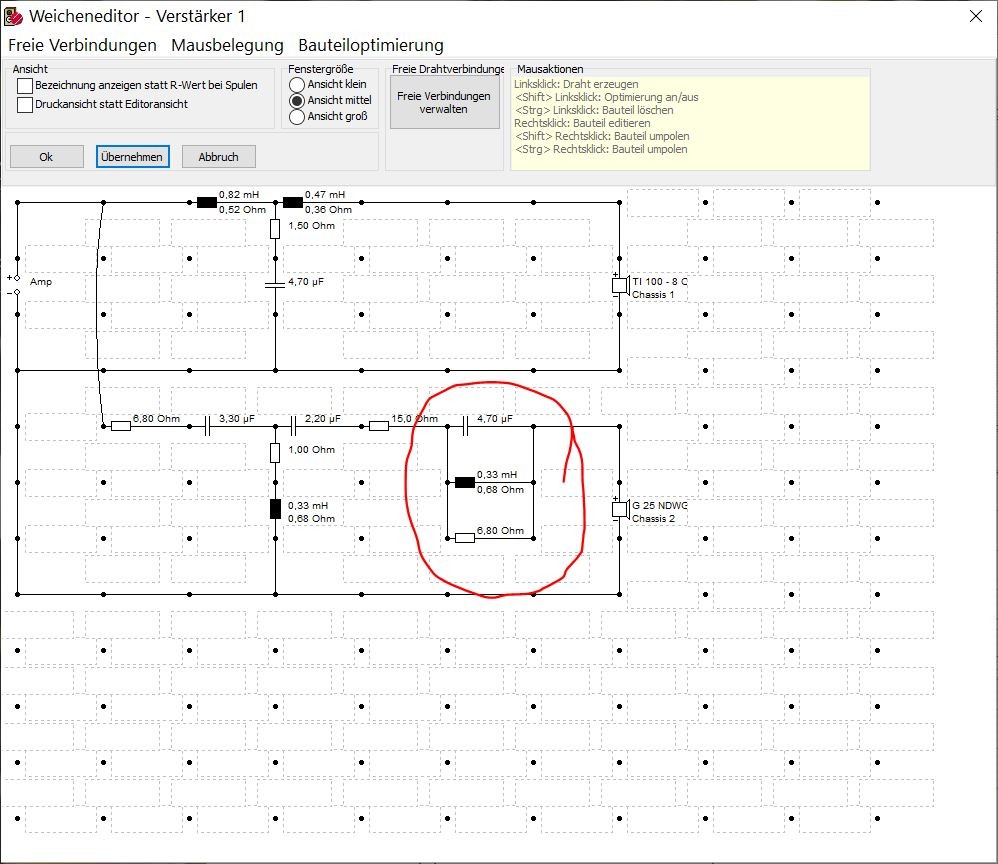Enable Druckansicht statt Editoransicht checkbox

tap(25, 104)
